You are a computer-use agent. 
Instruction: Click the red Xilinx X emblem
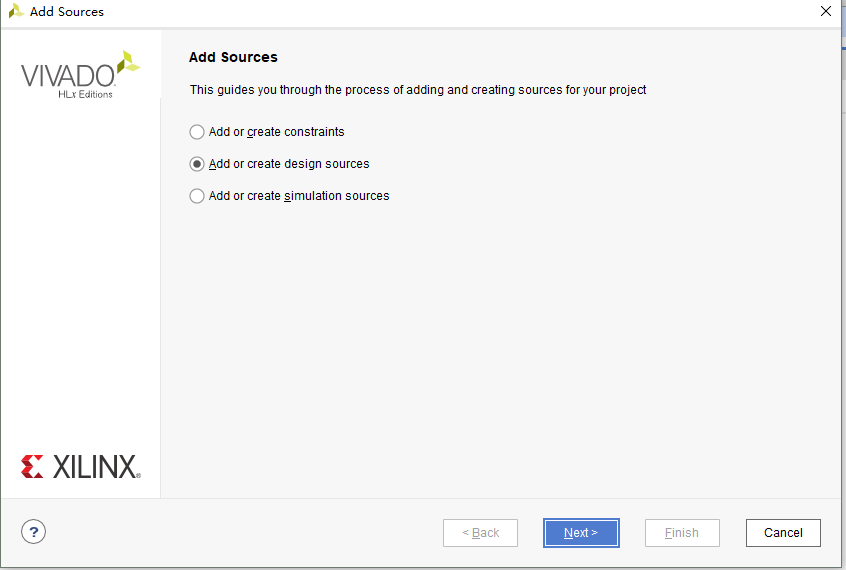tap(32, 466)
